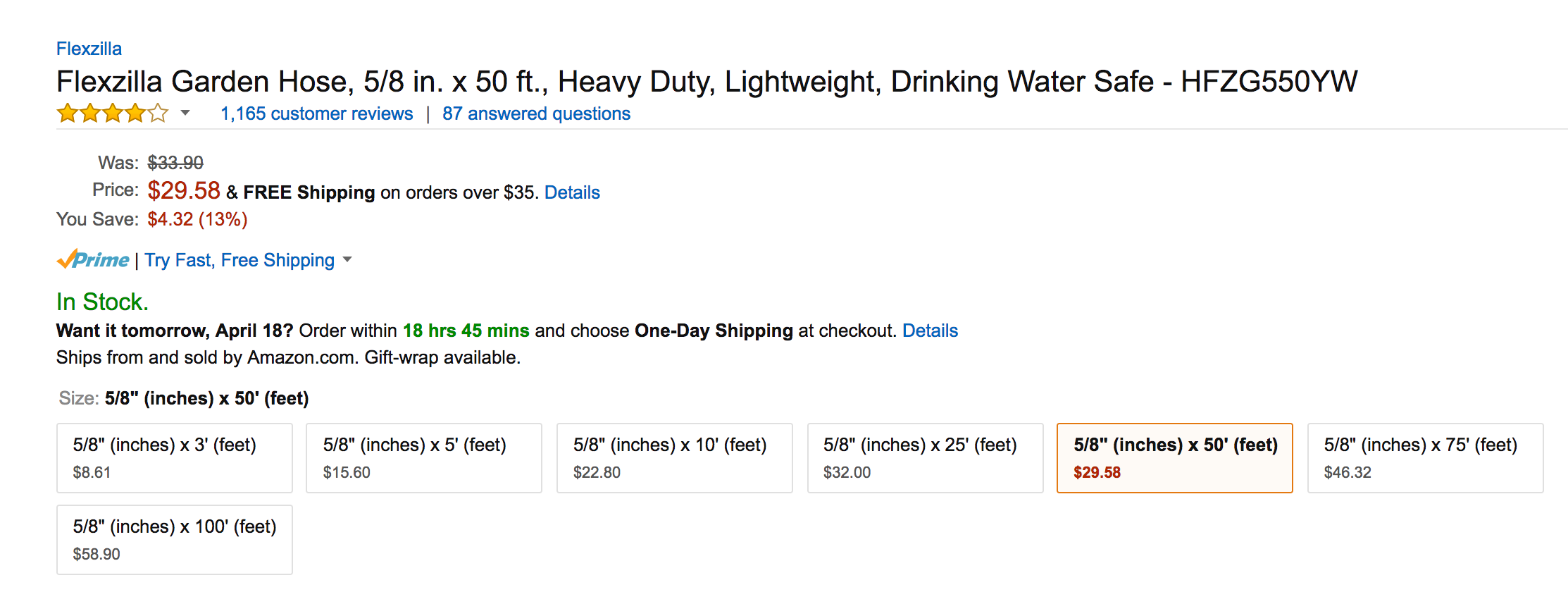The height and width of the screenshot is (592, 1568).
Task: Expand the star rating dropdown arrow
Action: tap(185, 113)
